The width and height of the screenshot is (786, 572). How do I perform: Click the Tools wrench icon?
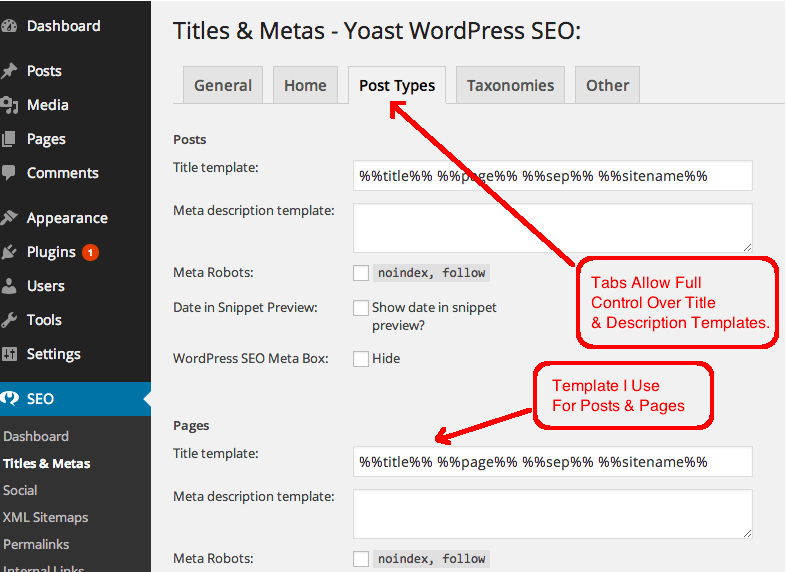coord(9,320)
